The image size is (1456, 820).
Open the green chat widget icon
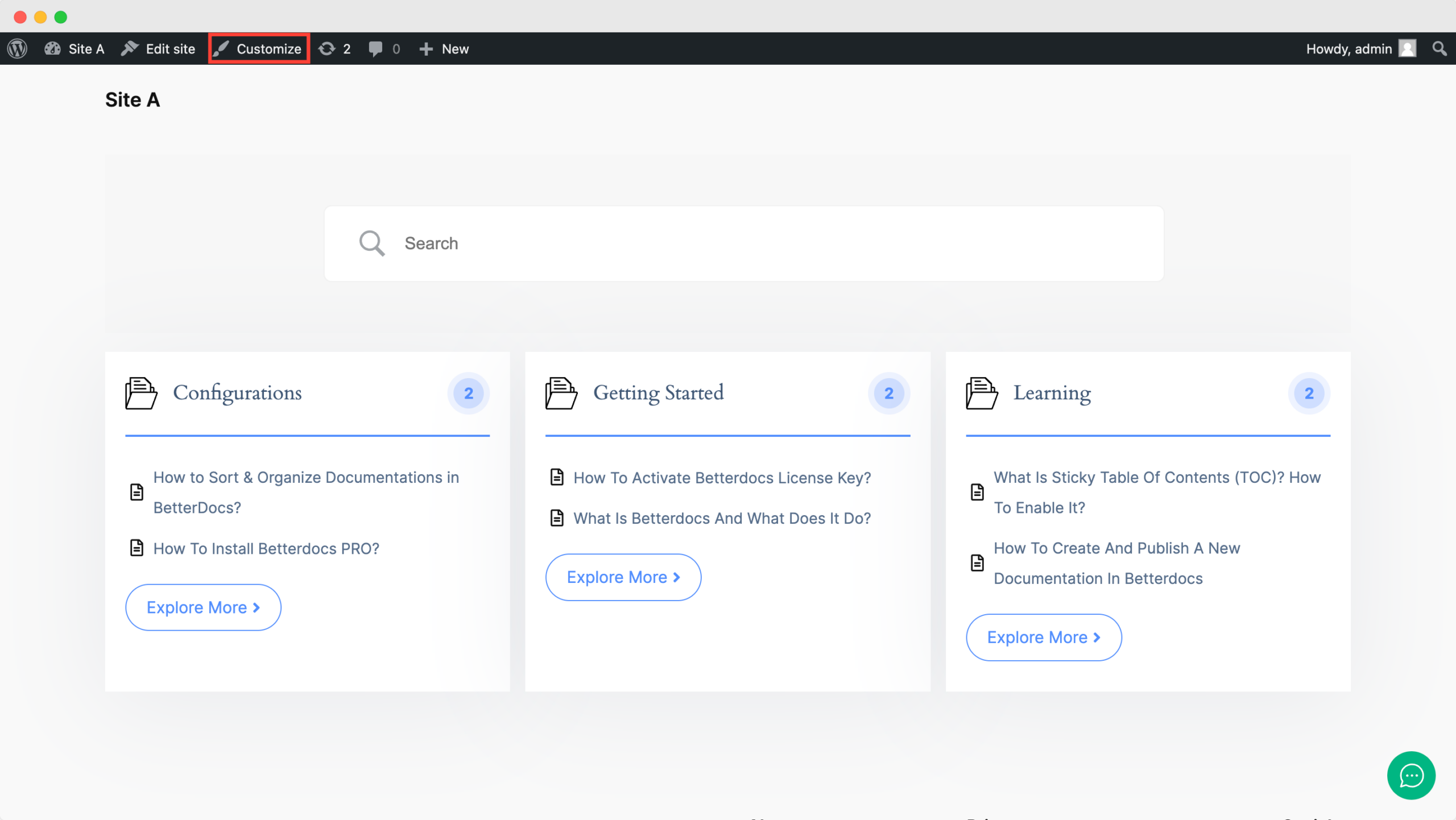point(1411,776)
